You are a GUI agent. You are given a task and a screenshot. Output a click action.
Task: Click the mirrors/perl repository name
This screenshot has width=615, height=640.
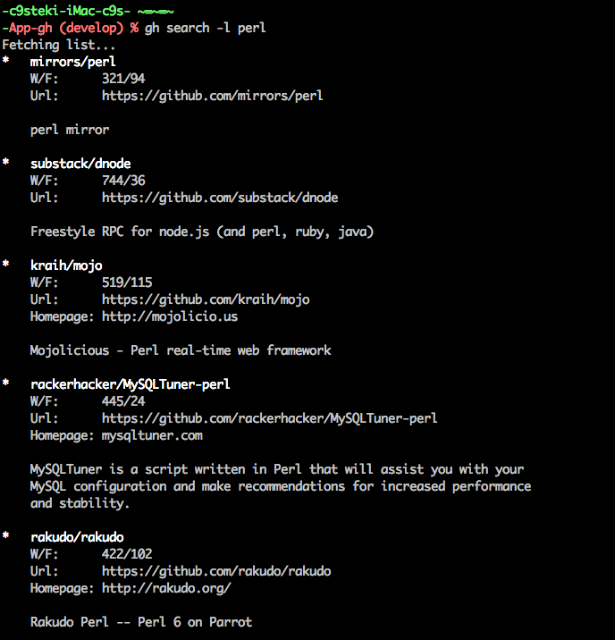tap(73, 62)
